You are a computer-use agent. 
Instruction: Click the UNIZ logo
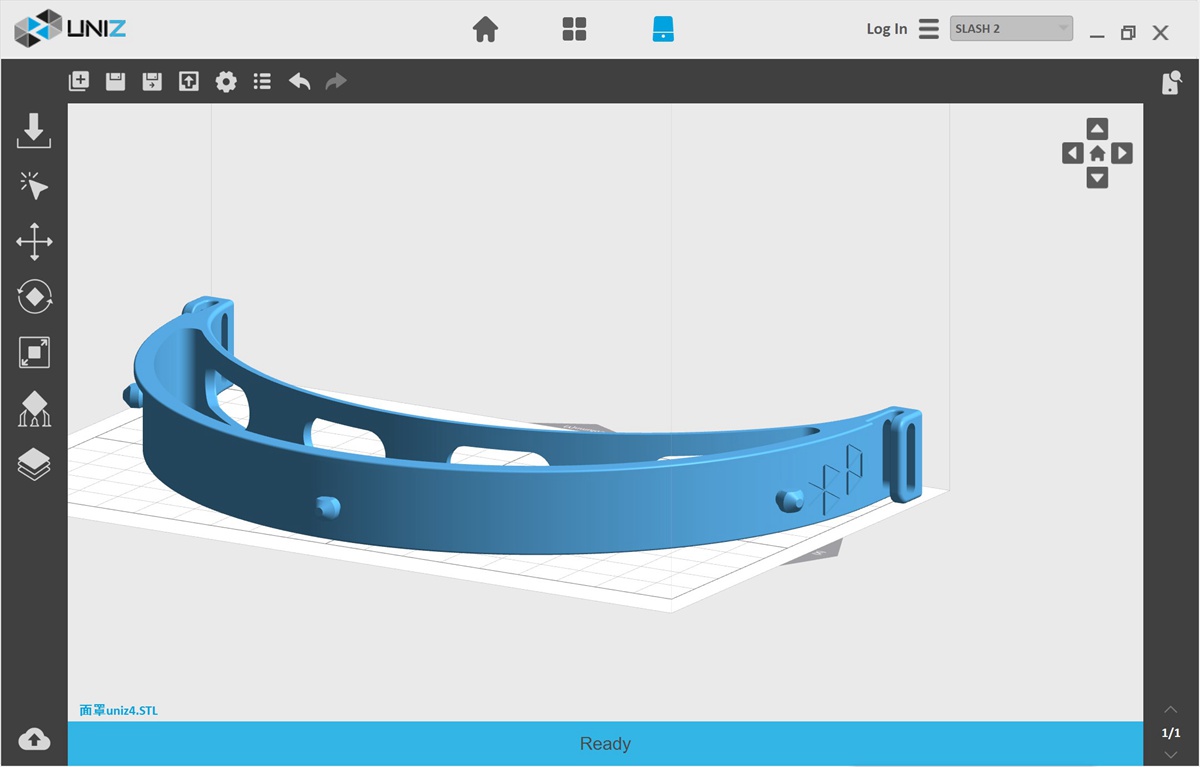(x=70, y=29)
